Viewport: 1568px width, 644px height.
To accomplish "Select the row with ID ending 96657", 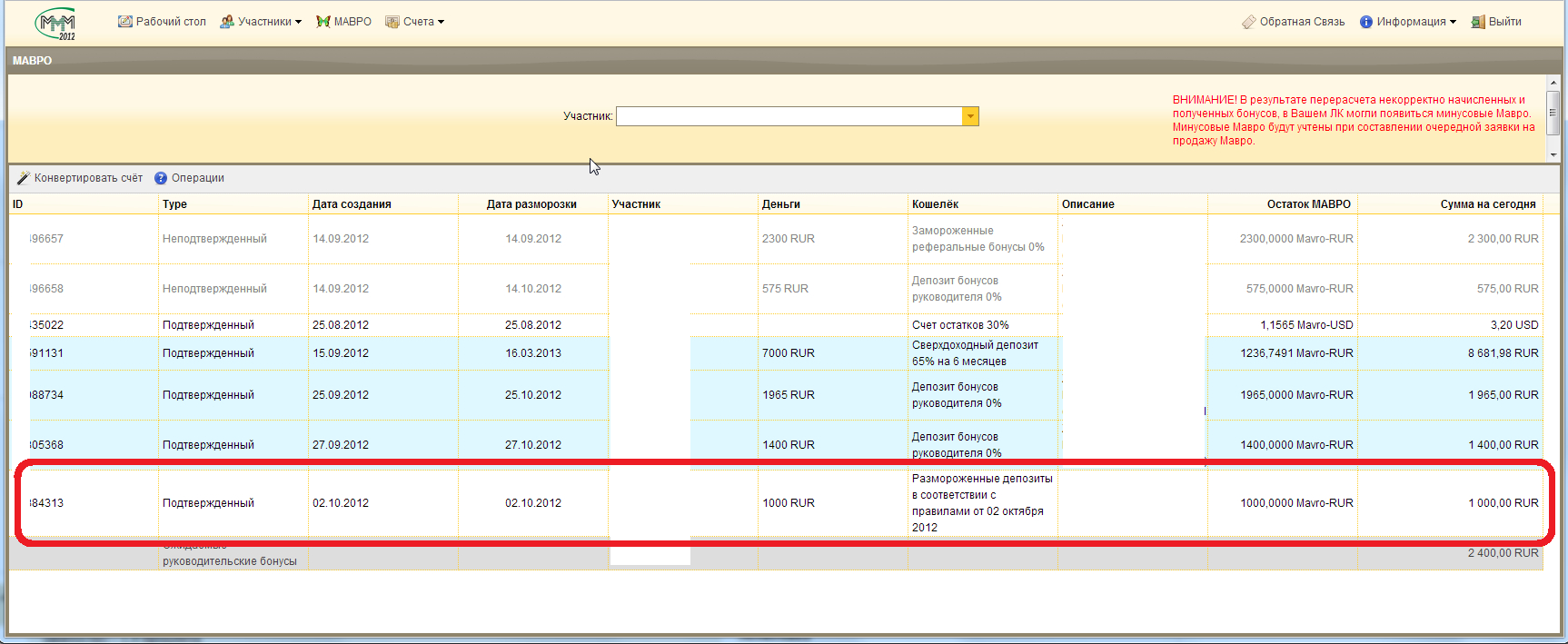I will [x=776, y=239].
